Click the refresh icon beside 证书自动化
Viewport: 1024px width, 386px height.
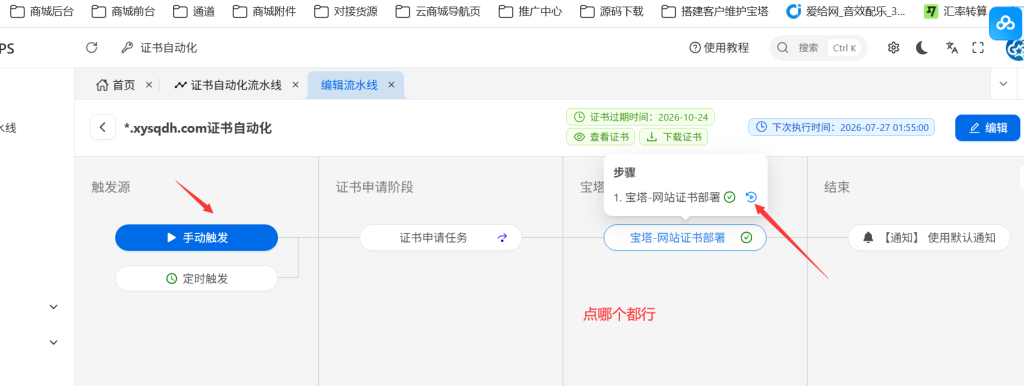click(x=92, y=48)
